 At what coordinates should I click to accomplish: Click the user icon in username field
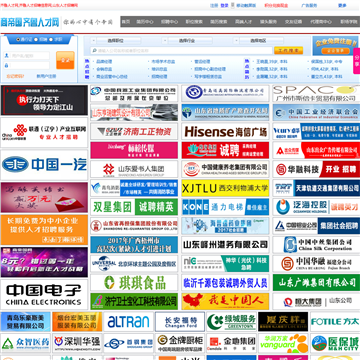point(7,56)
